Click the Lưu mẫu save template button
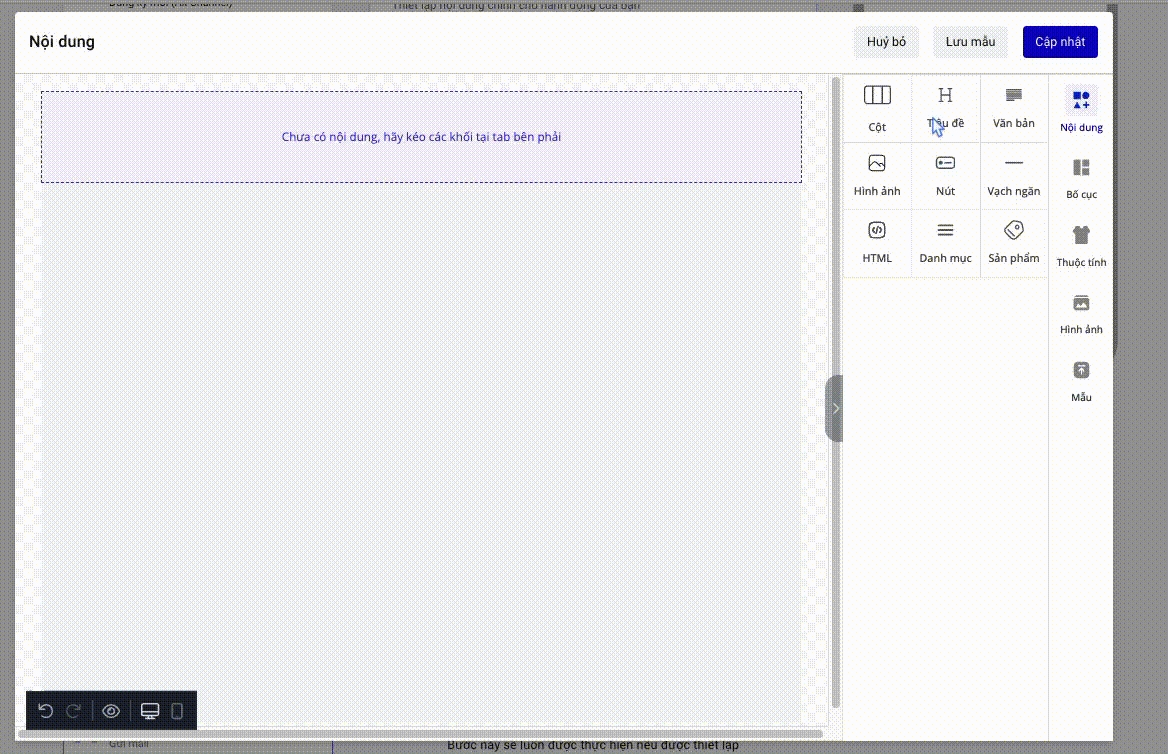The image size is (1168, 754). [970, 42]
